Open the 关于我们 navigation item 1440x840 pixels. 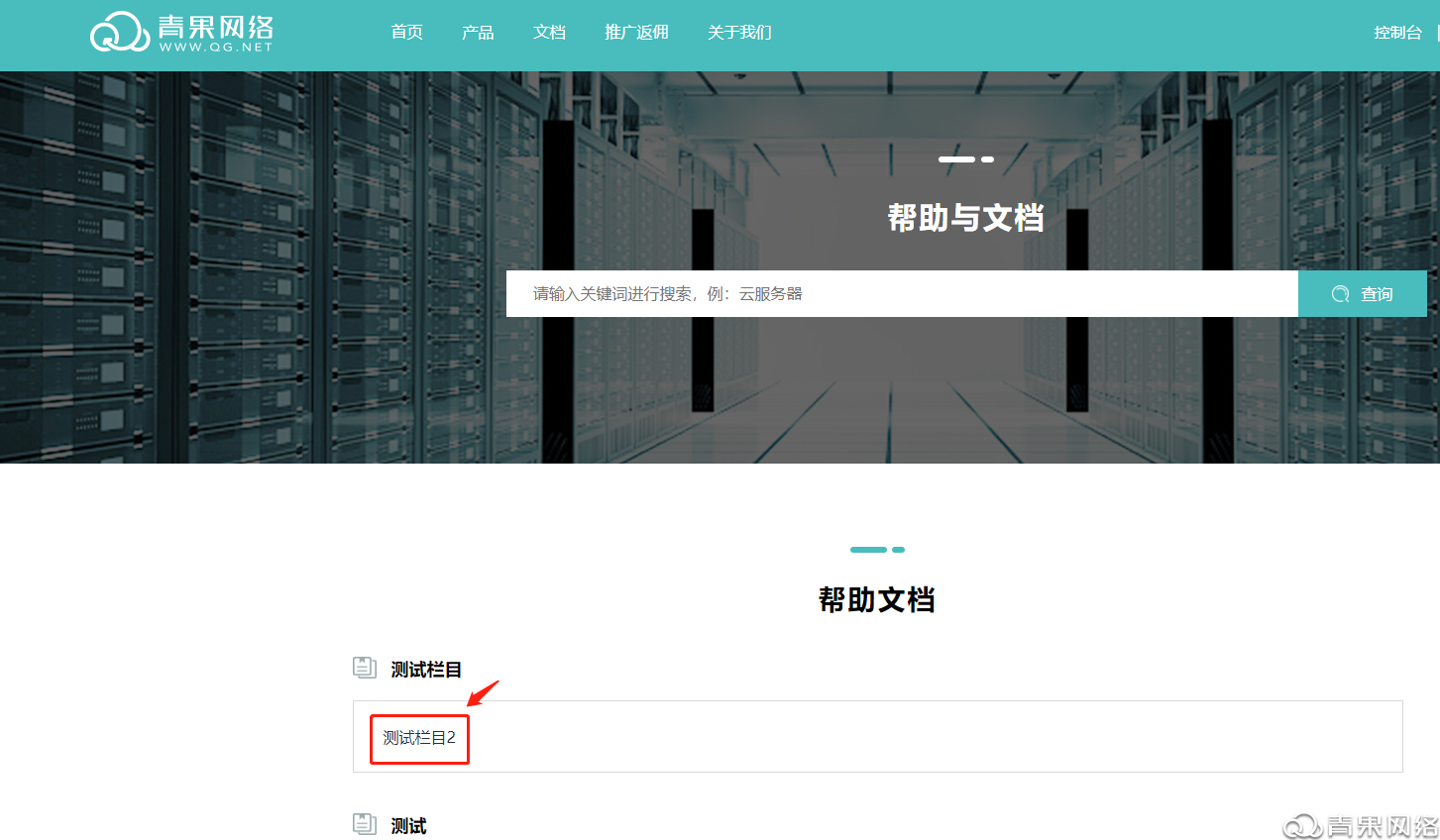[739, 33]
